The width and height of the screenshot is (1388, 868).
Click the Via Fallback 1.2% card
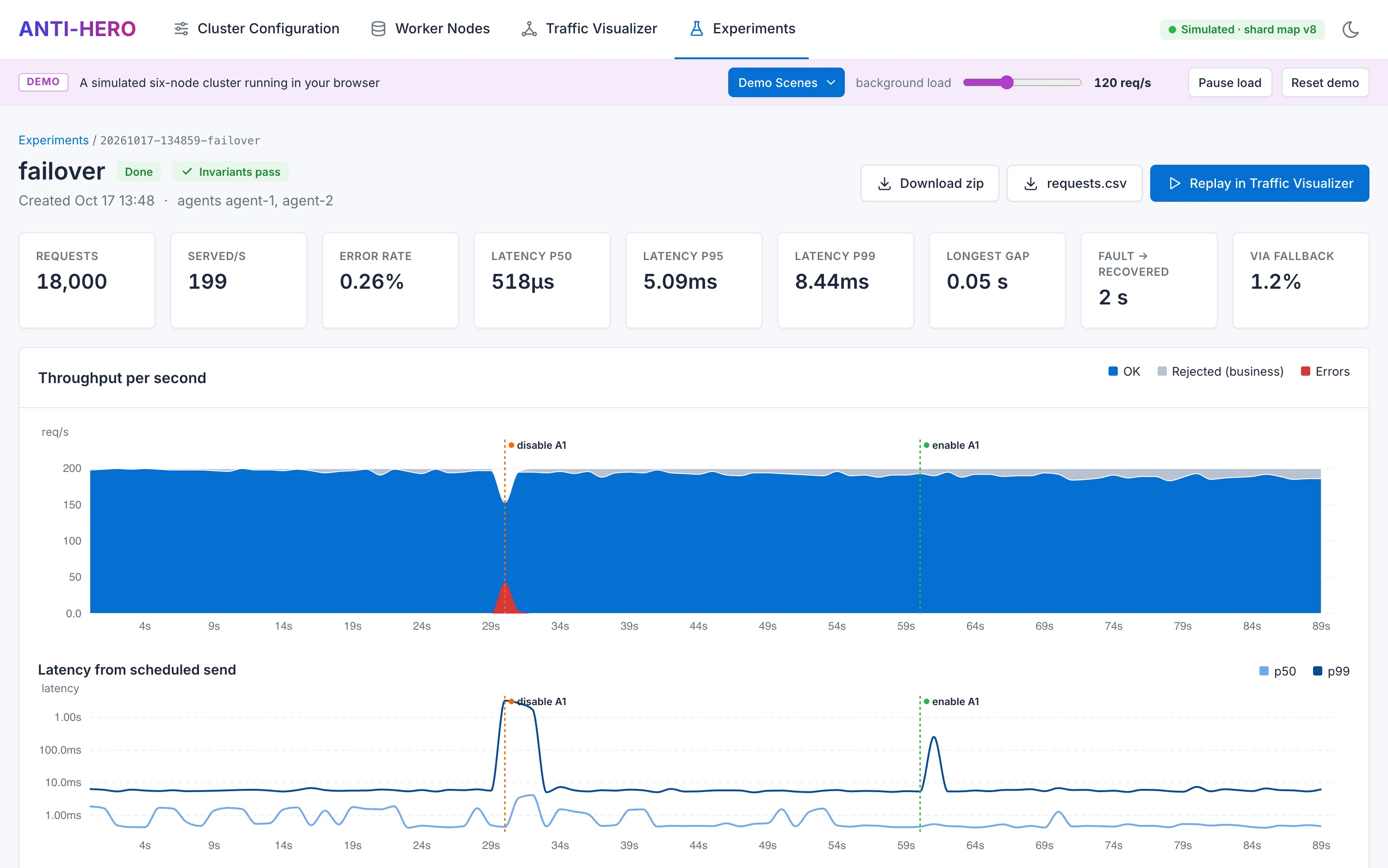[x=1301, y=280]
